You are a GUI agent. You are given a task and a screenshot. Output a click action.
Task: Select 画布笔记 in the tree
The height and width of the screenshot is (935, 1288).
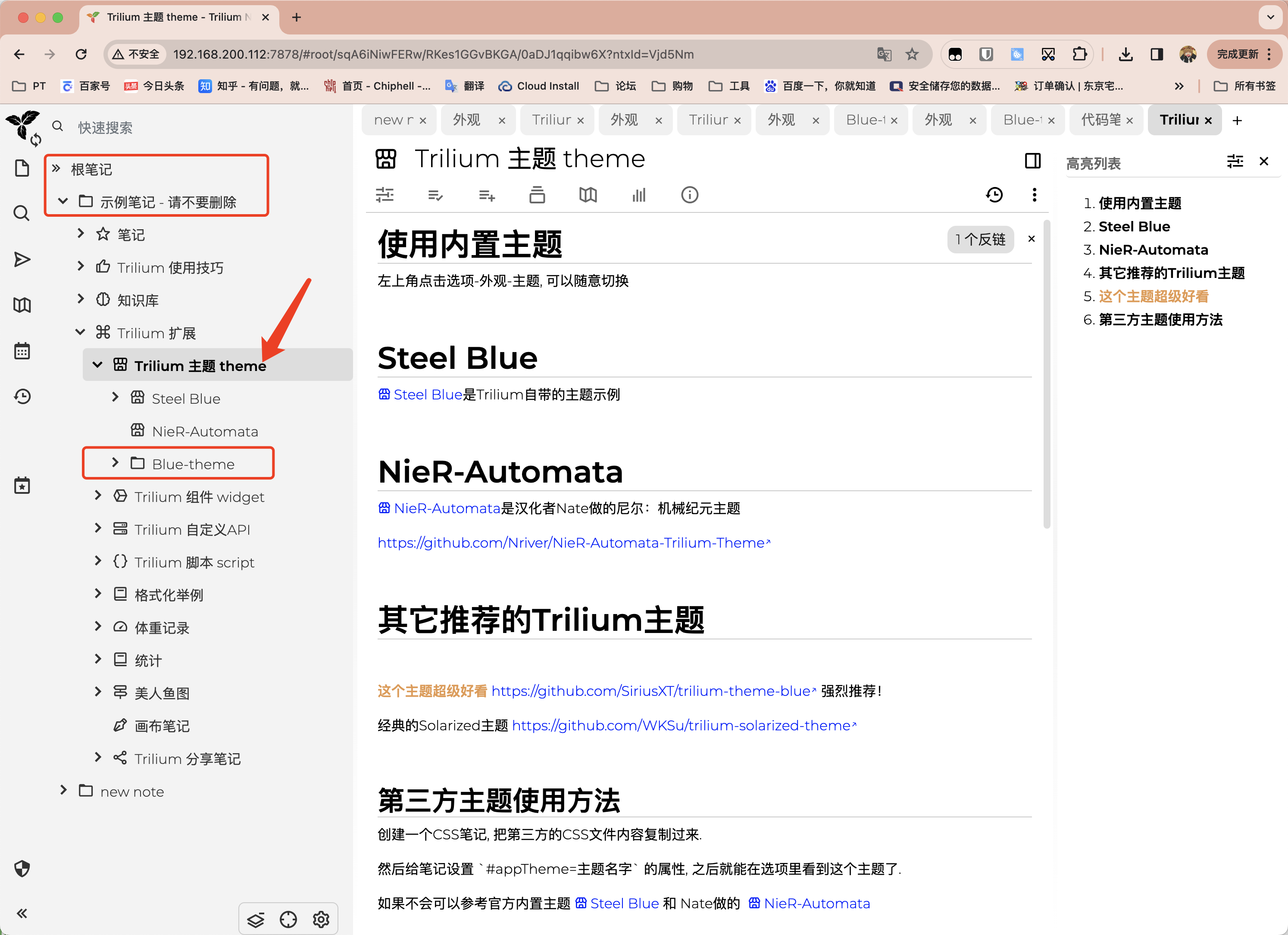click(x=162, y=726)
